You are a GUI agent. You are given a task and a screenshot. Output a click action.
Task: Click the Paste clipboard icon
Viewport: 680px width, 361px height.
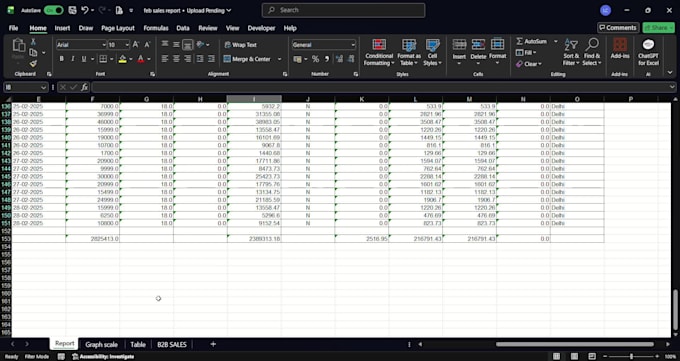pos(18,45)
